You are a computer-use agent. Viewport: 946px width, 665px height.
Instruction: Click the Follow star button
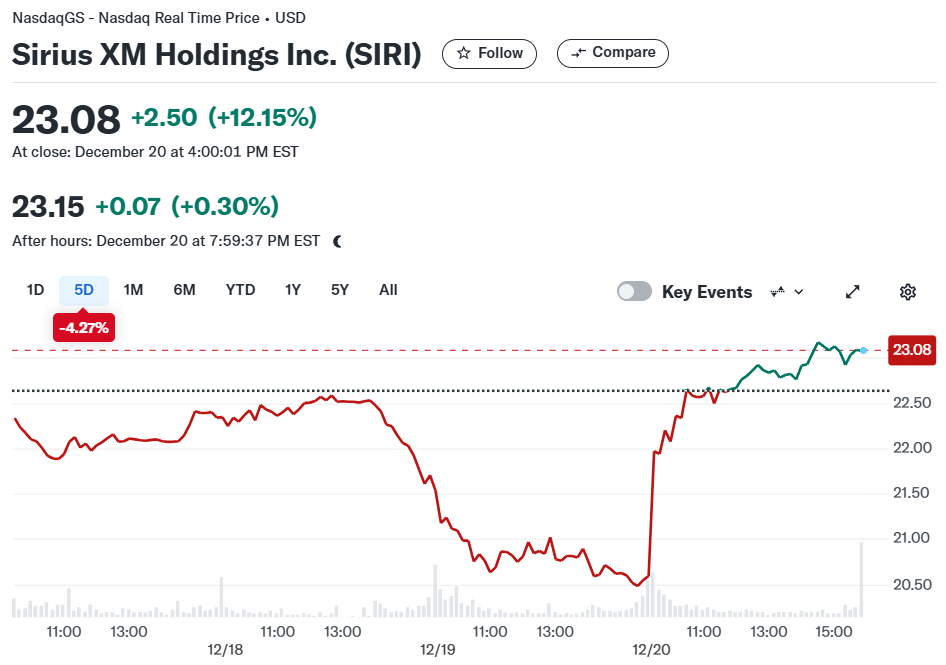[x=489, y=54]
